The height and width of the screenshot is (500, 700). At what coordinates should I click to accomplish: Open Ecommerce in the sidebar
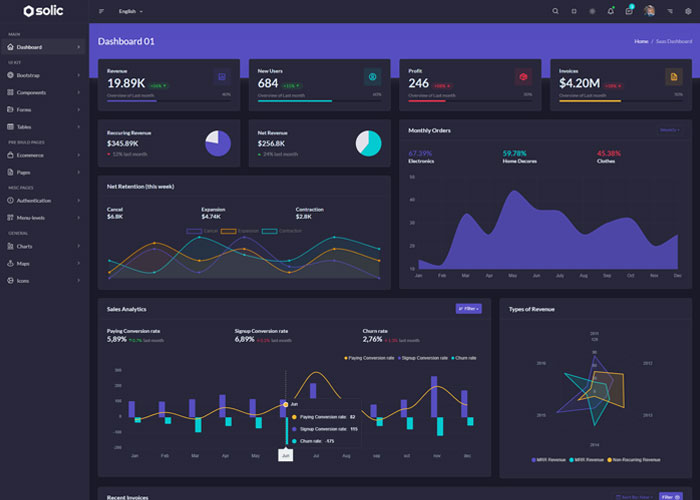(43, 155)
